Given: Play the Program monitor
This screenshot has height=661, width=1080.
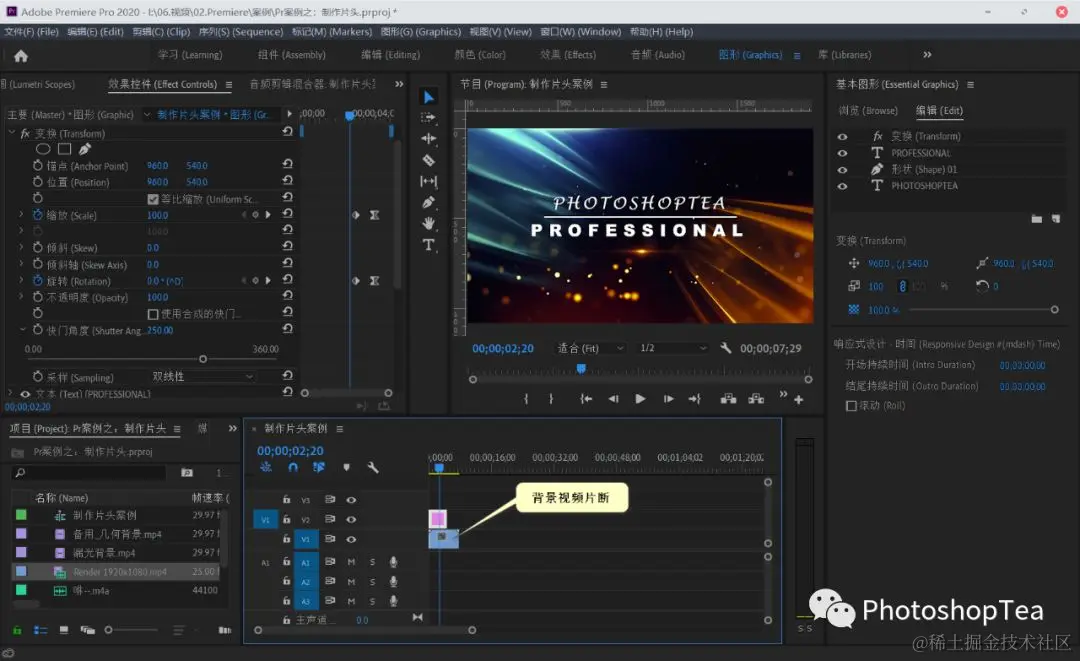Looking at the screenshot, I should tap(640, 399).
